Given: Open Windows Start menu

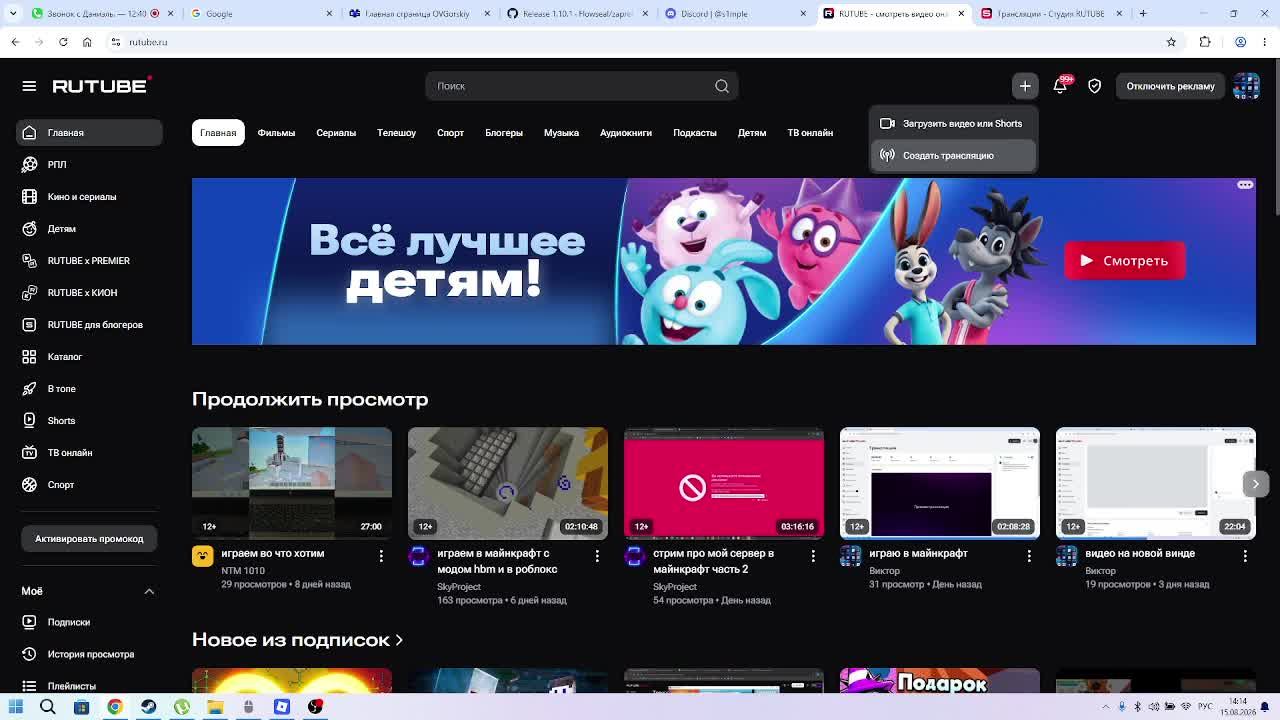Looking at the screenshot, I should tap(15, 707).
